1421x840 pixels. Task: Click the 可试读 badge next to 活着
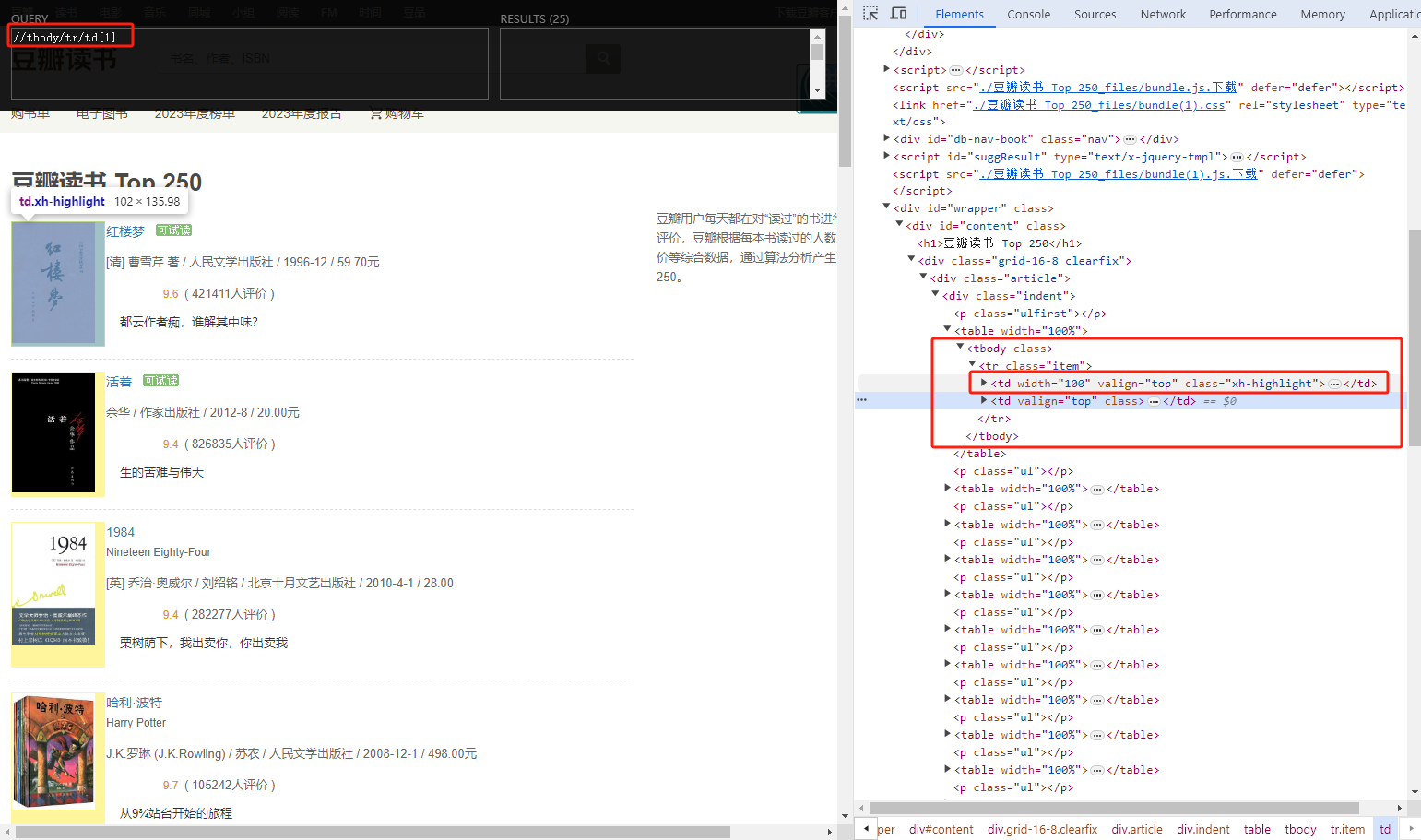[x=160, y=381]
